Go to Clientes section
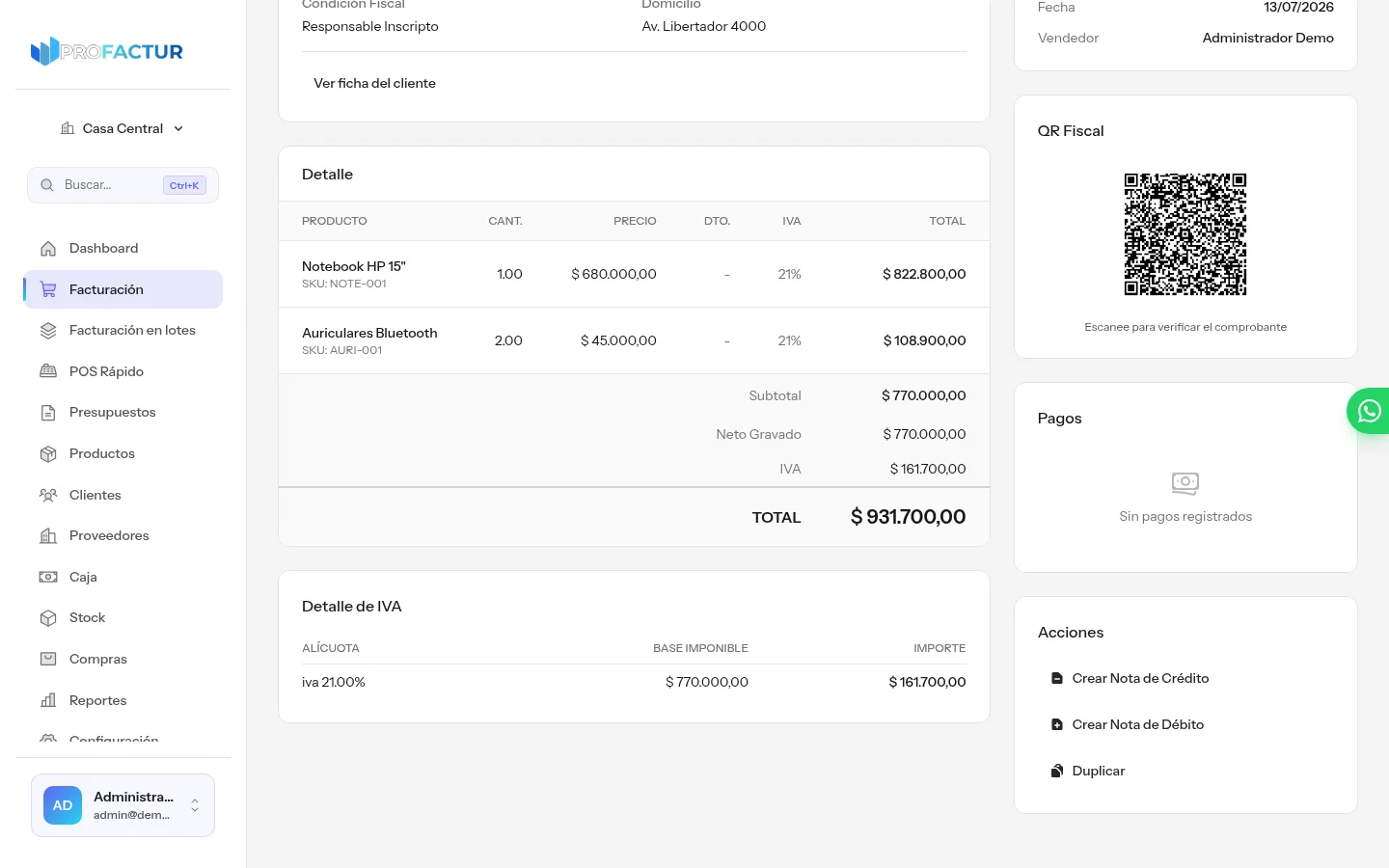Image resolution: width=1389 pixels, height=868 pixels. [123, 495]
